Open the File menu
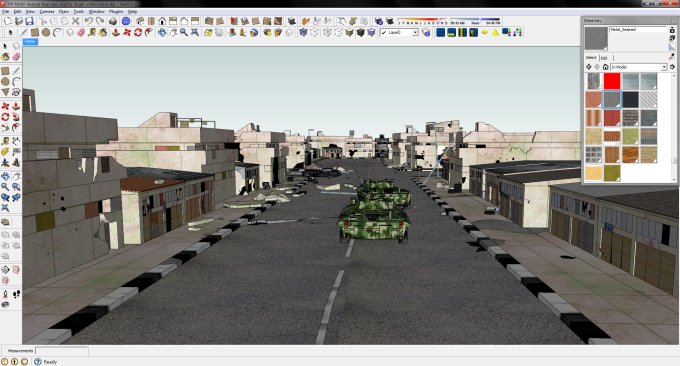 coord(6,12)
